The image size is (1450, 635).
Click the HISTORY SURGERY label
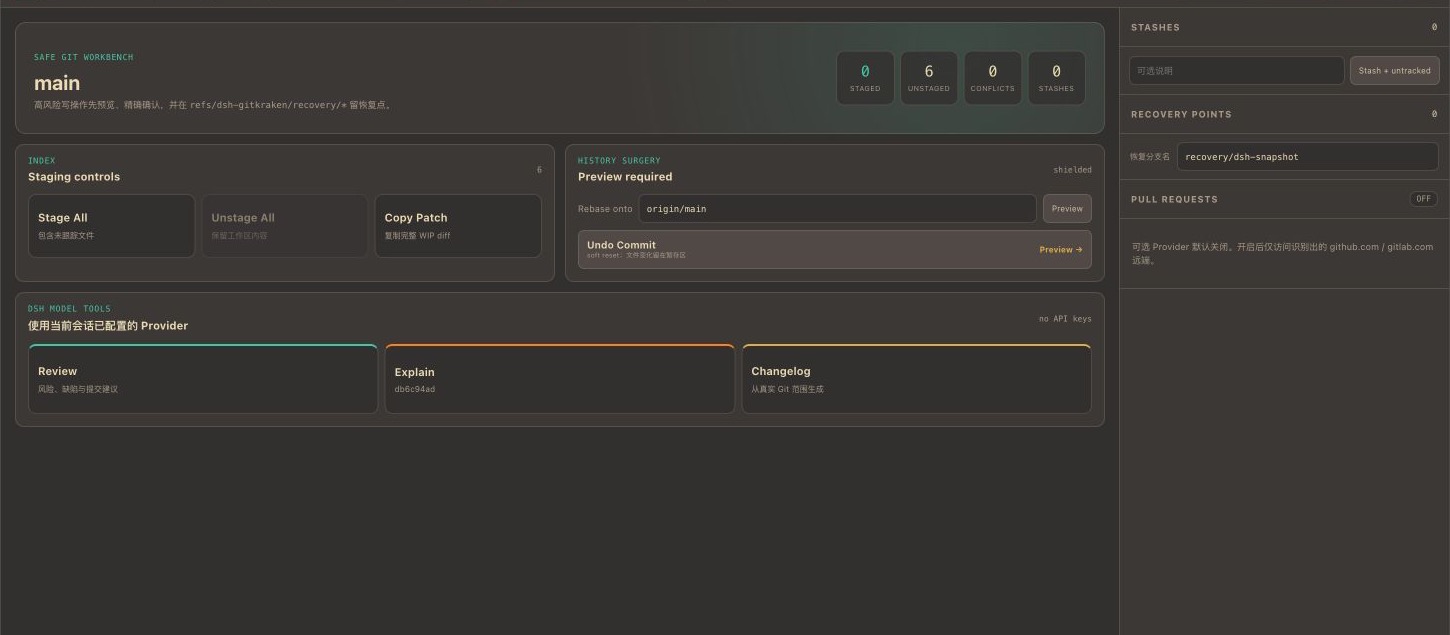point(619,161)
